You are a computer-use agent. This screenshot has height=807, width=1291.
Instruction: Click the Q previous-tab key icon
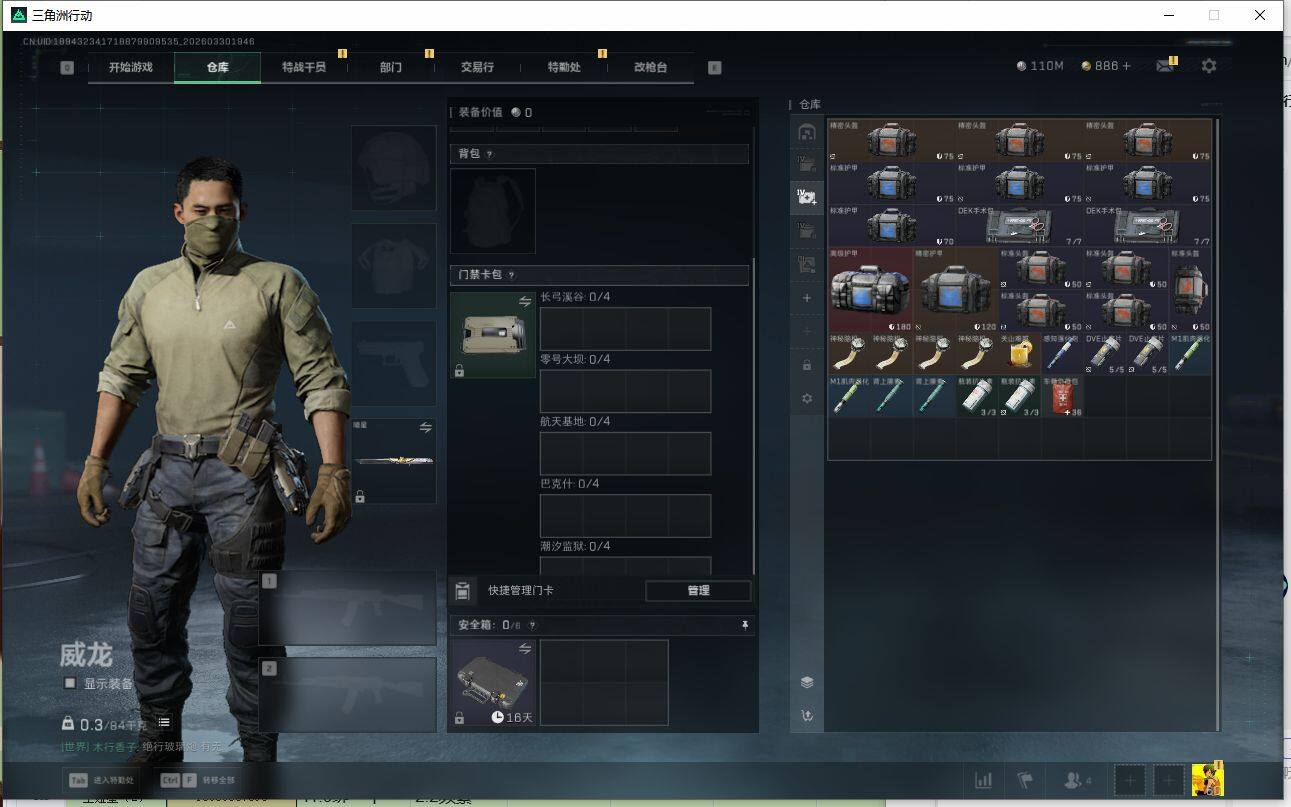click(x=67, y=68)
